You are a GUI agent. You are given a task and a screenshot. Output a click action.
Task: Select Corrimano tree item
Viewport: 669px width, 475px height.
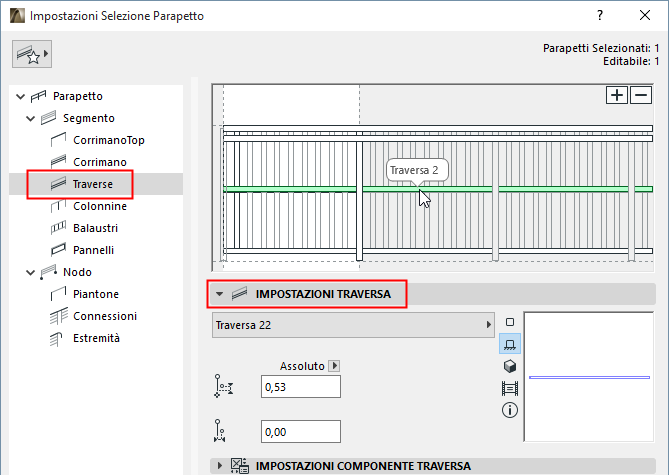100,162
